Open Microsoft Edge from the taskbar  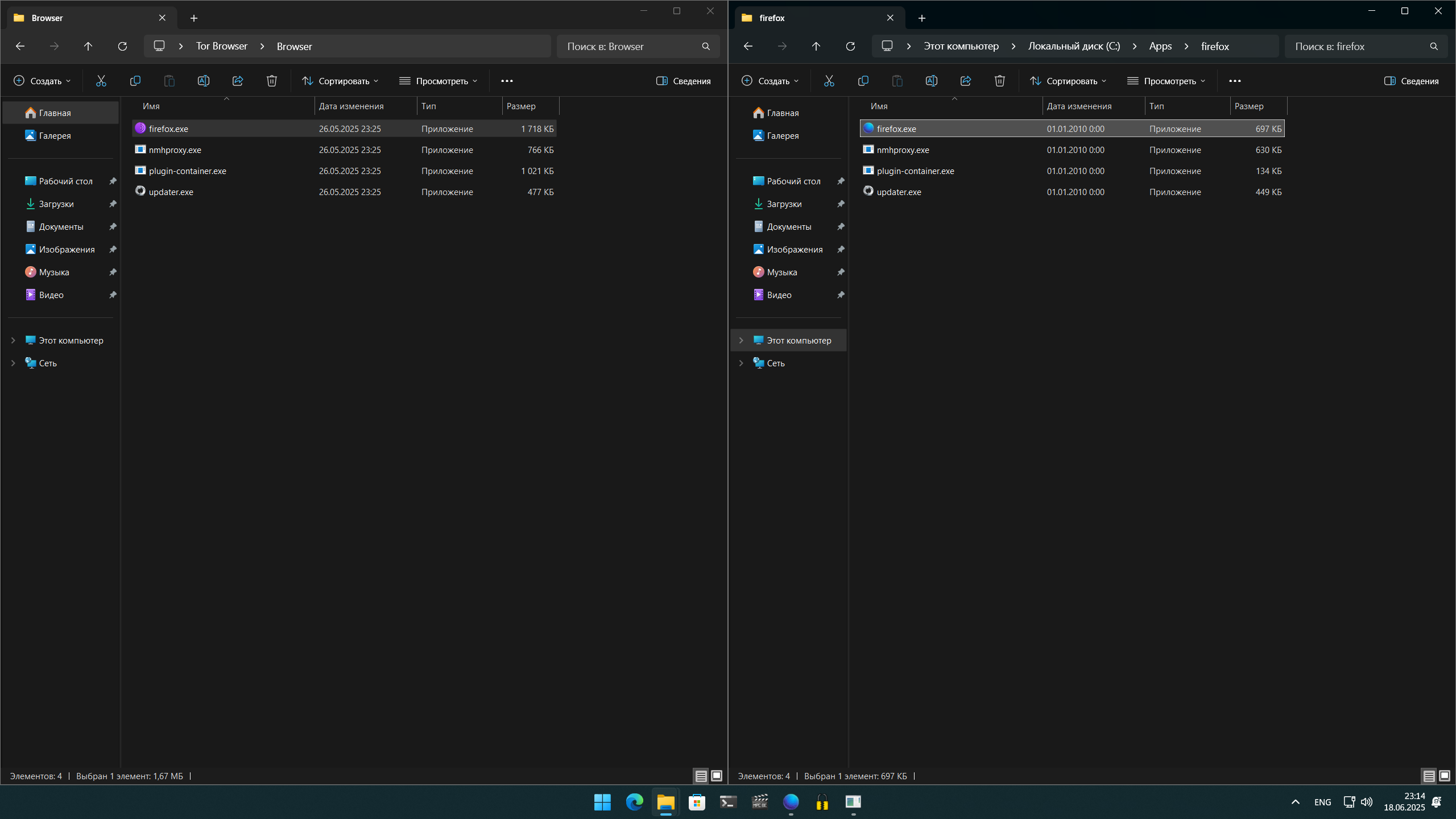(x=634, y=802)
